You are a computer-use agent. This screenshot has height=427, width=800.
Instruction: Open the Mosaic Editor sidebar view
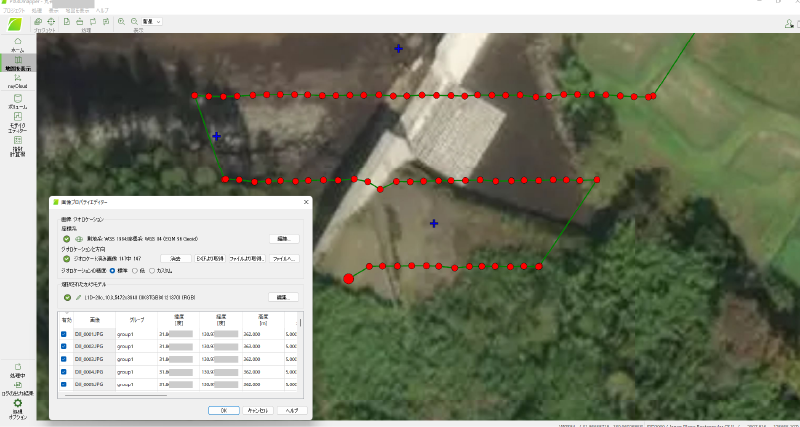pyautogui.click(x=17, y=120)
